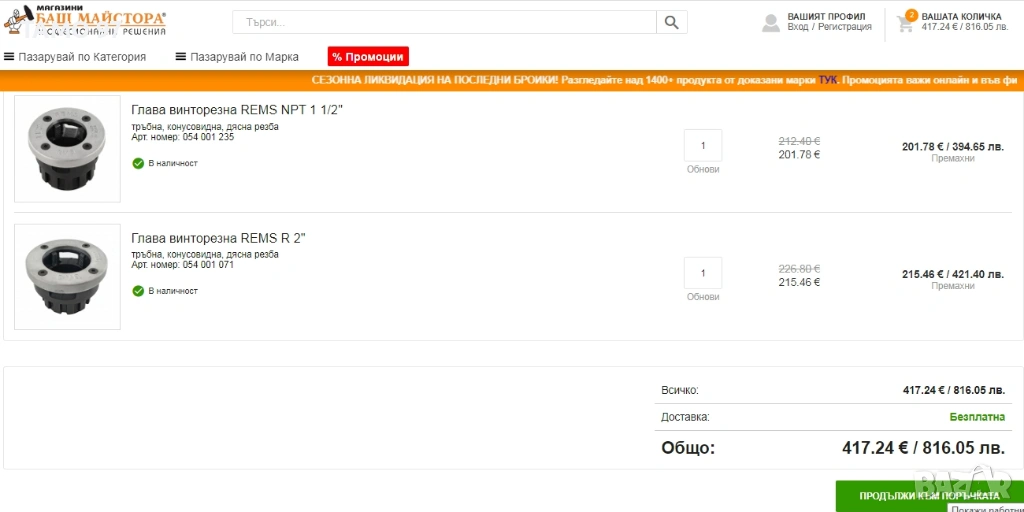Click the hamburger icon beside Пазарувай по Марка
This screenshot has height=512, width=1024.
pos(181,57)
